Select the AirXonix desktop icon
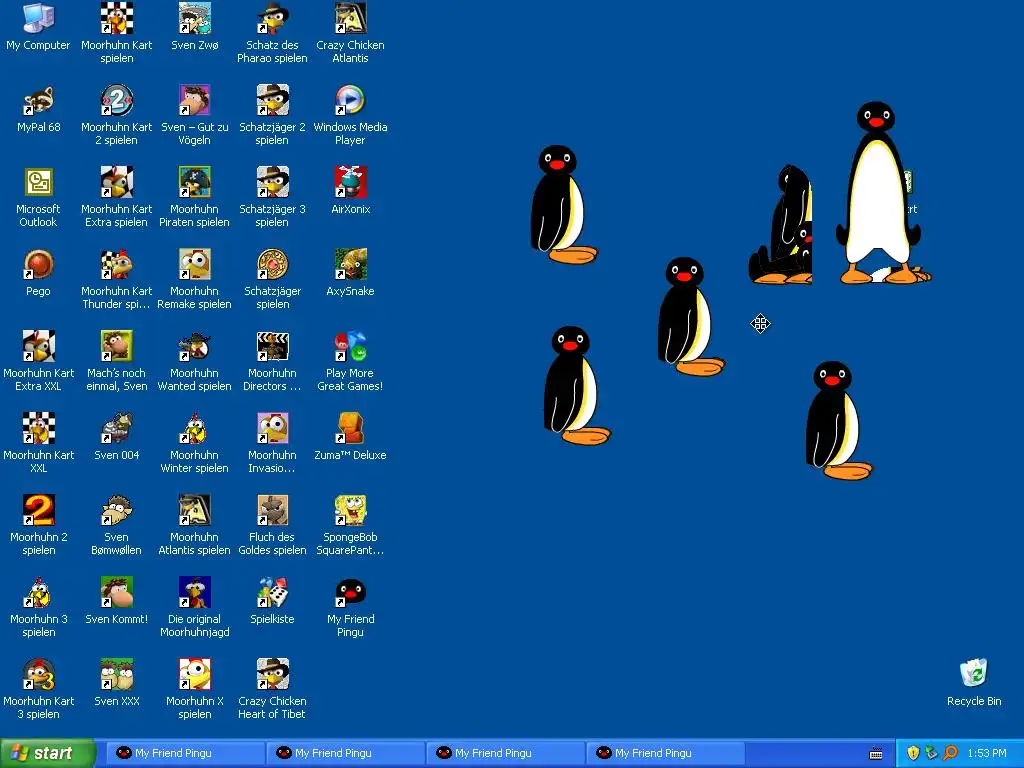 point(351,182)
